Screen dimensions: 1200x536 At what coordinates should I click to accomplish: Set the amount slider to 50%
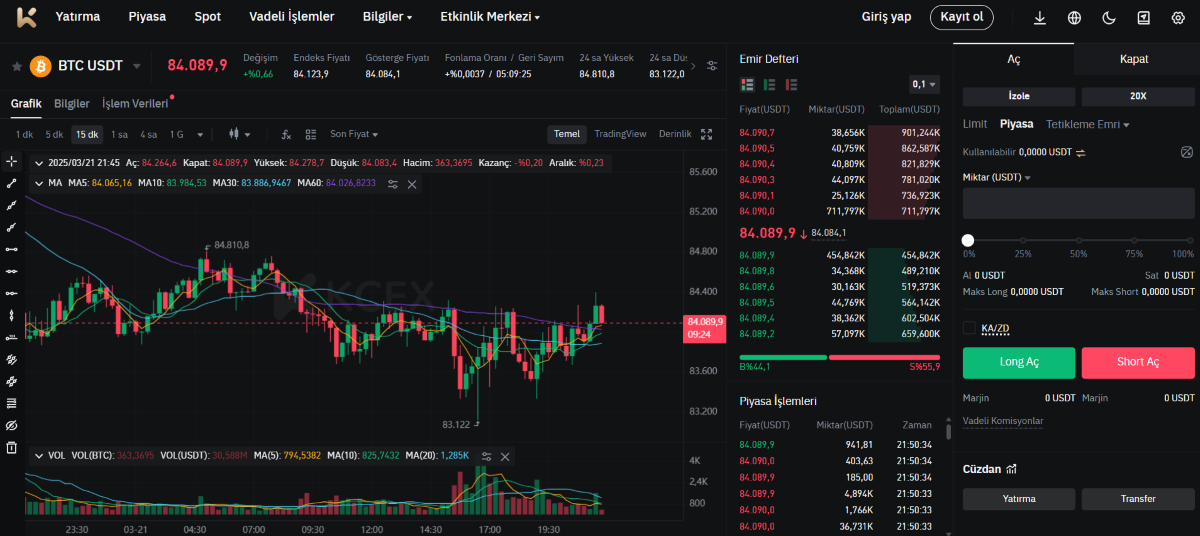[x=1079, y=240]
